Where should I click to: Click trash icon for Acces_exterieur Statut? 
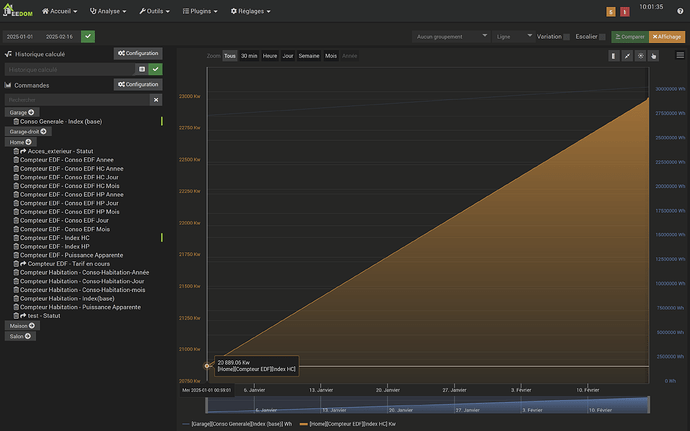(x=16, y=151)
